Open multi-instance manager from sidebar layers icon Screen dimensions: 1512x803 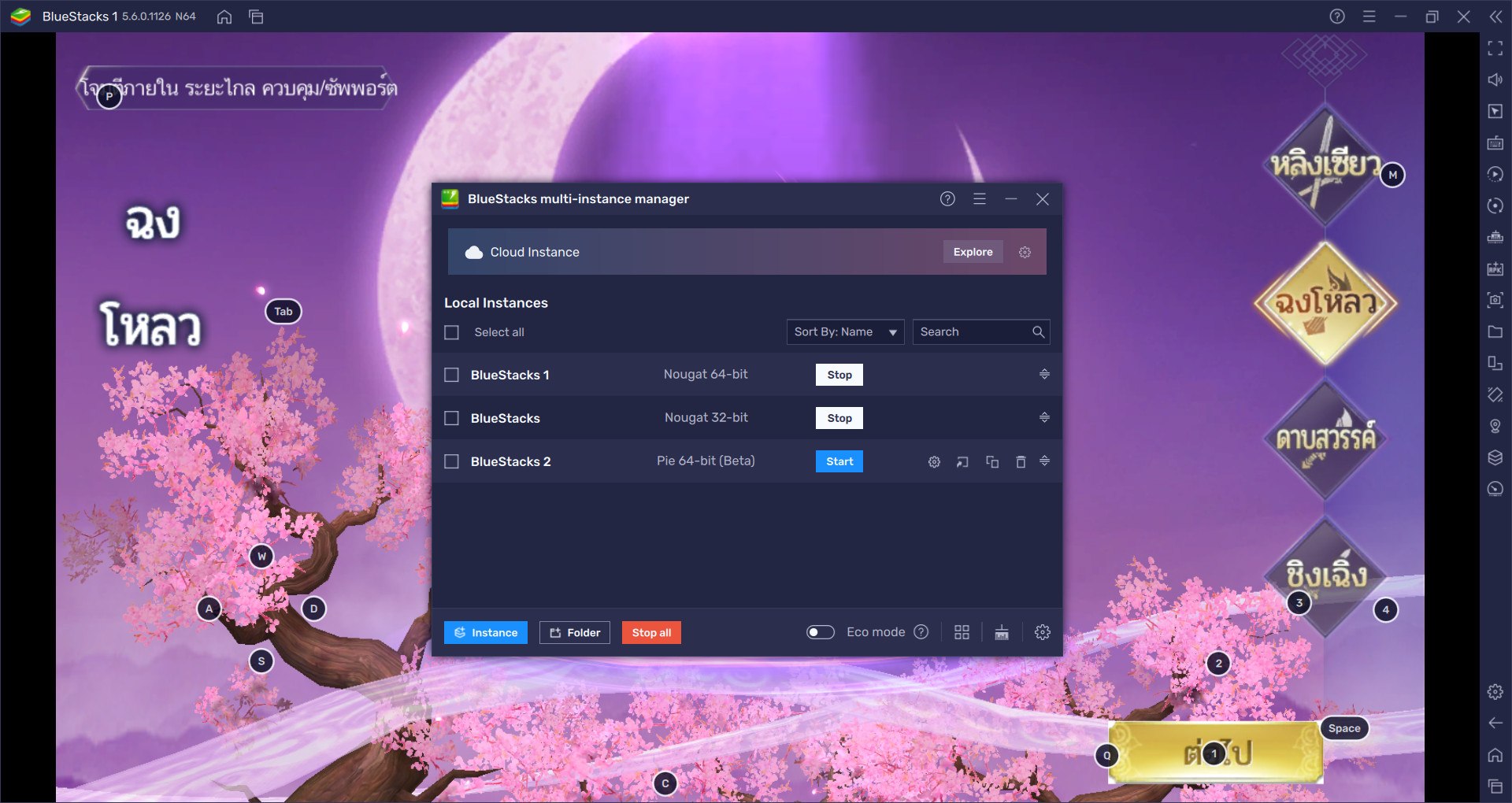tap(1495, 457)
